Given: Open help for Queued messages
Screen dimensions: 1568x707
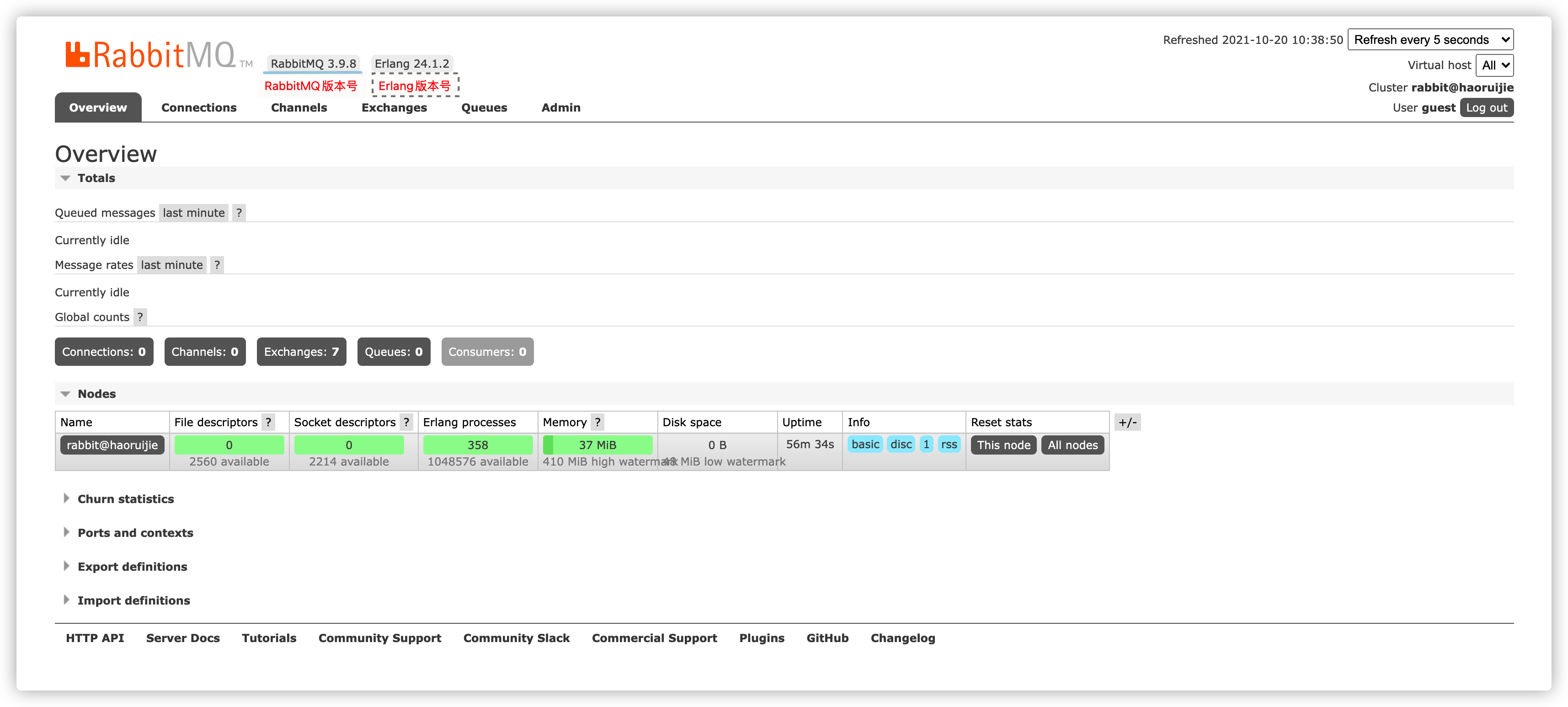Looking at the screenshot, I should click(x=239, y=213).
